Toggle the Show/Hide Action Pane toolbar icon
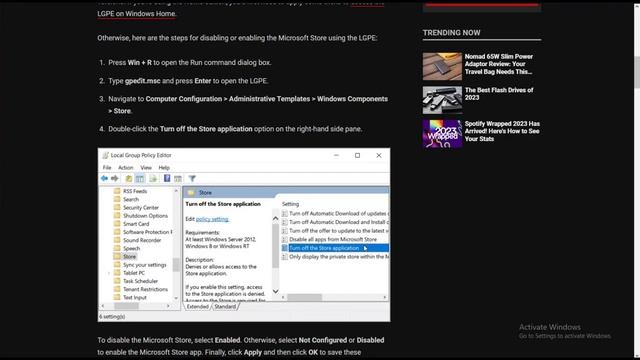Screen dimensions: 640x360 [x=178, y=178]
